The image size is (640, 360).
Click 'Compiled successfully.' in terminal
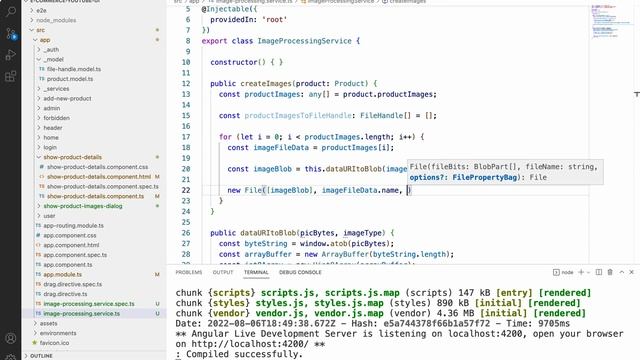tap(244, 354)
